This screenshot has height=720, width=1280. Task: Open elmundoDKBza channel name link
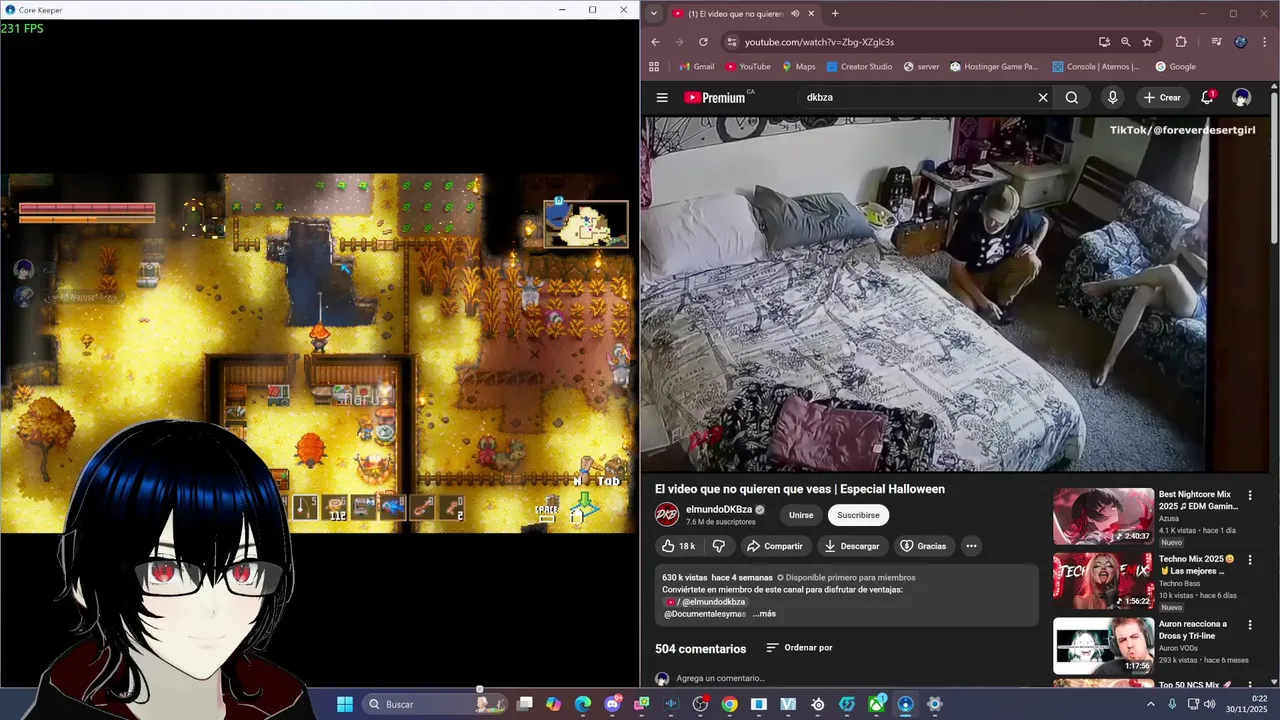pyautogui.click(x=719, y=510)
